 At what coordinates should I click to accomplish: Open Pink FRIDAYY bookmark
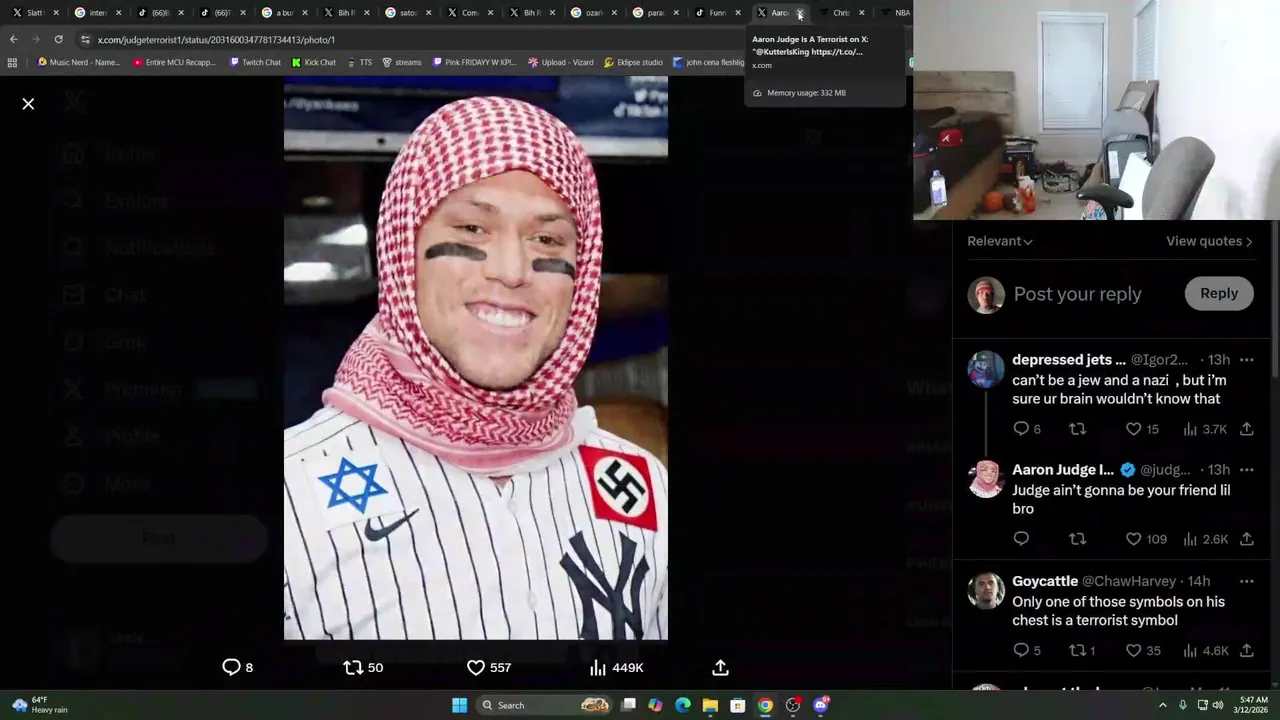click(475, 62)
